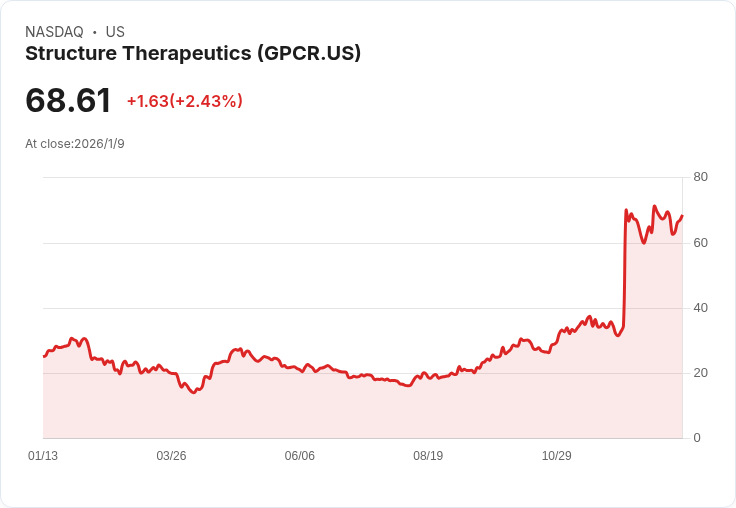Image resolution: width=736 pixels, height=508 pixels.
Task: Click the 68.61 closing price
Action: pyautogui.click(x=68, y=100)
